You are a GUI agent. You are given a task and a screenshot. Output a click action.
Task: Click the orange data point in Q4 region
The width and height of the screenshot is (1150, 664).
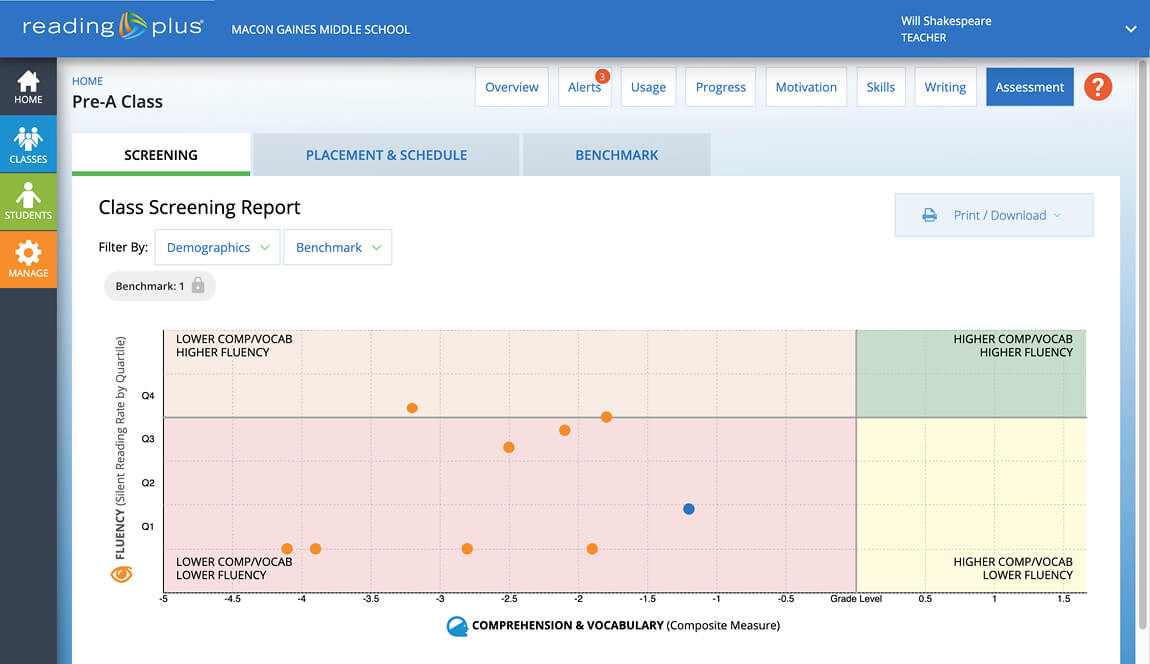[412, 408]
